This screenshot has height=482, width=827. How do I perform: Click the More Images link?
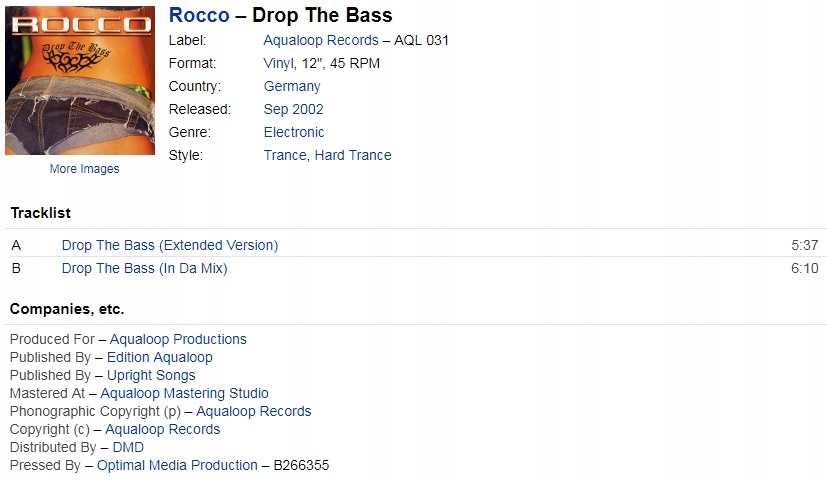click(x=84, y=169)
